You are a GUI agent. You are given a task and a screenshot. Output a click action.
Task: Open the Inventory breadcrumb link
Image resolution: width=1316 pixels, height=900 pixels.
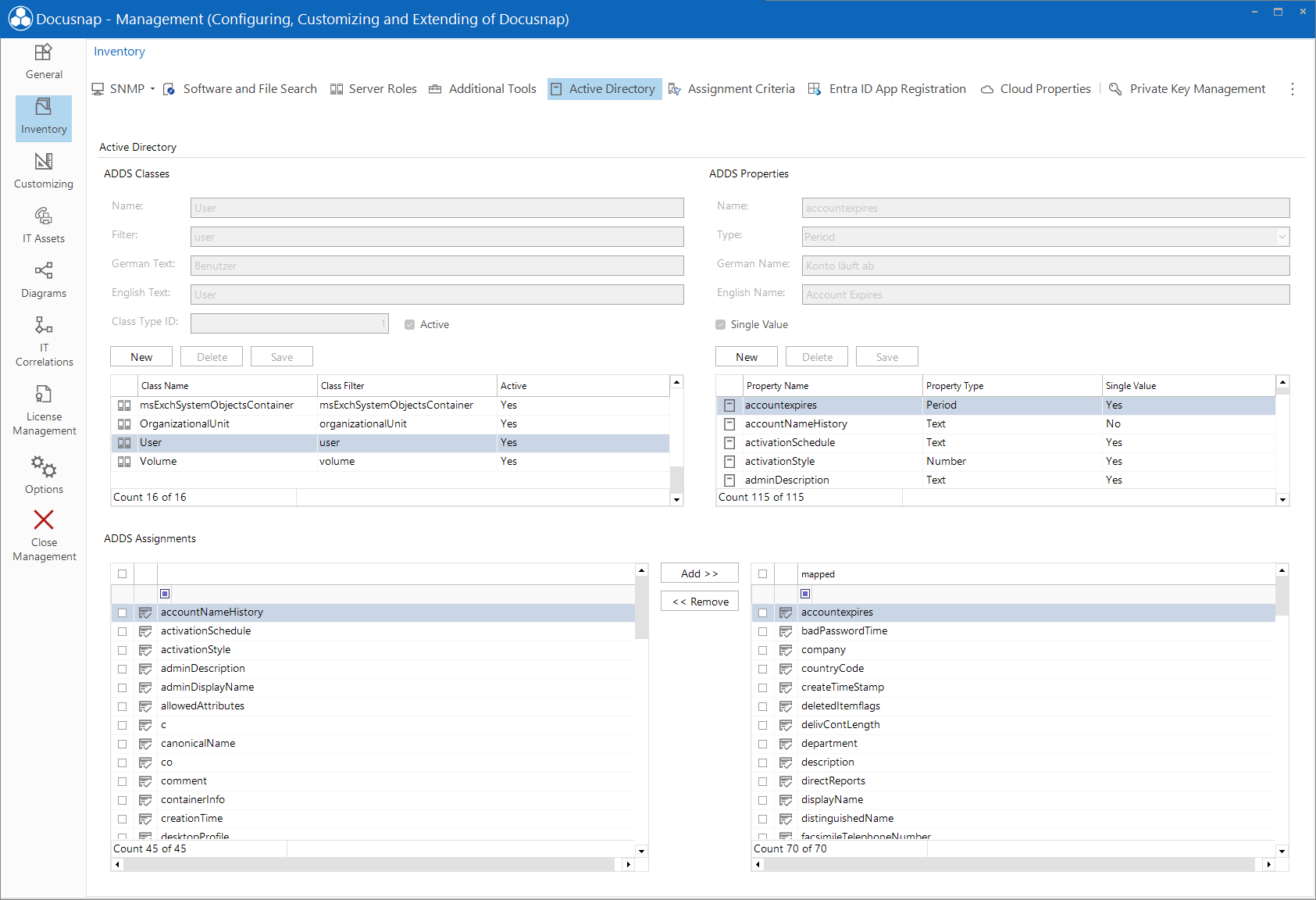(x=119, y=52)
